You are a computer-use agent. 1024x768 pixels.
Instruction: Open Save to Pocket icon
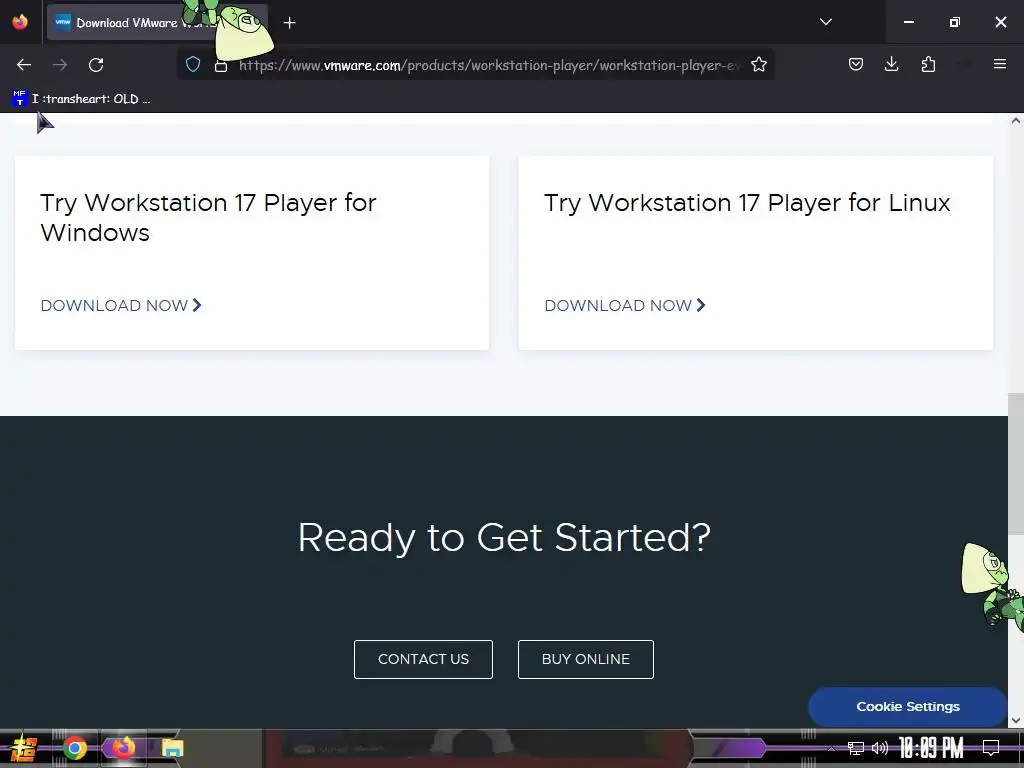(x=856, y=64)
